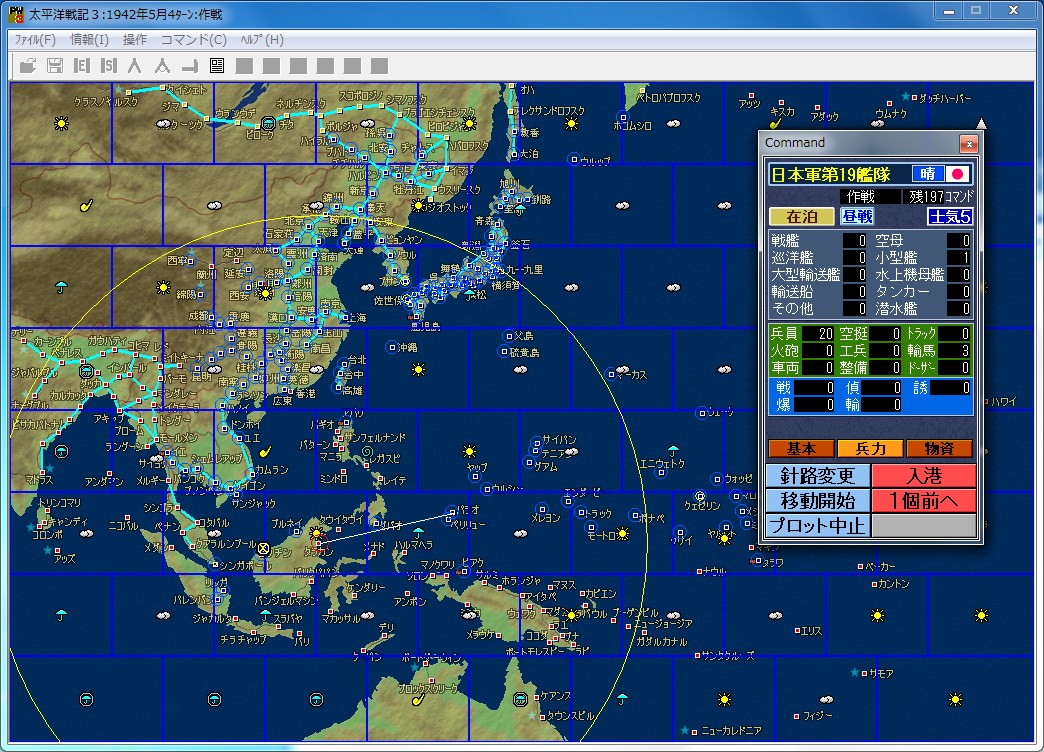Click the open file toolbar icon

pyautogui.click(x=28, y=65)
